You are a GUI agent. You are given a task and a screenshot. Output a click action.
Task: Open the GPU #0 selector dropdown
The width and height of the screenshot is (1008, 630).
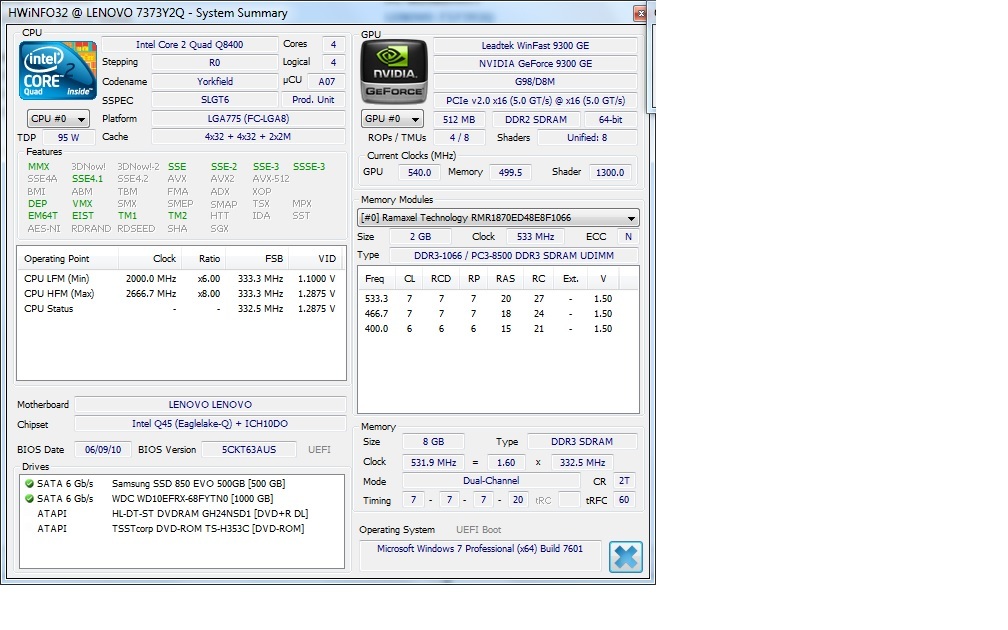tap(392, 119)
